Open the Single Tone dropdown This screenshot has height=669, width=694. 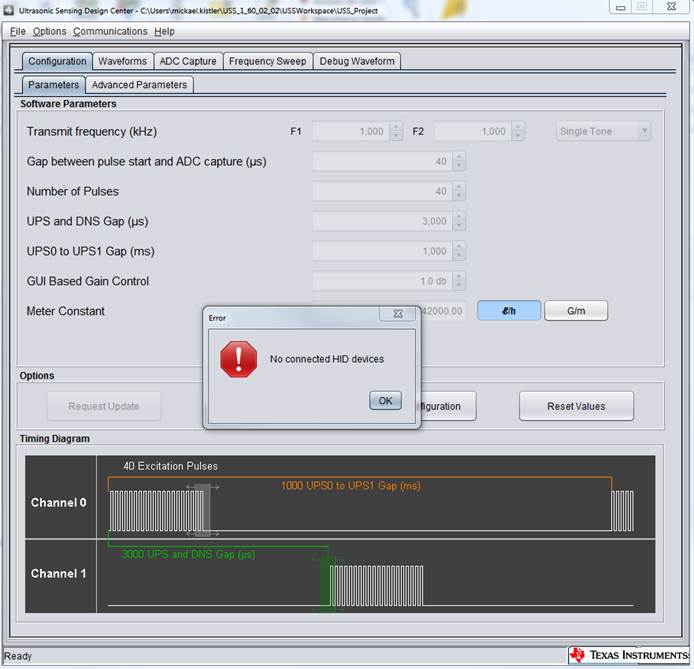tap(604, 131)
